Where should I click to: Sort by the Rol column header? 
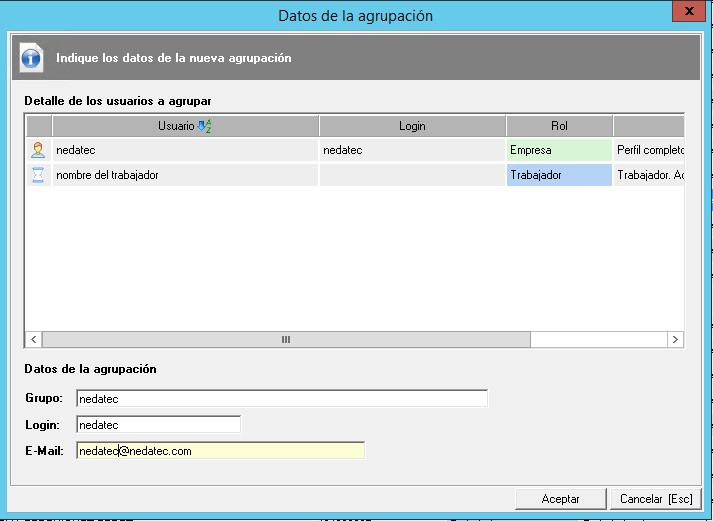click(x=559, y=126)
